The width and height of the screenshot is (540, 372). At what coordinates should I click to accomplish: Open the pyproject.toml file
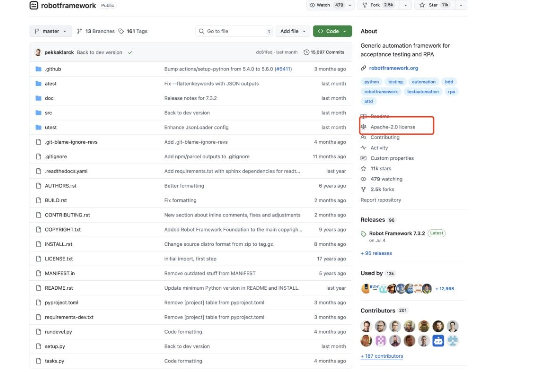pos(61,303)
